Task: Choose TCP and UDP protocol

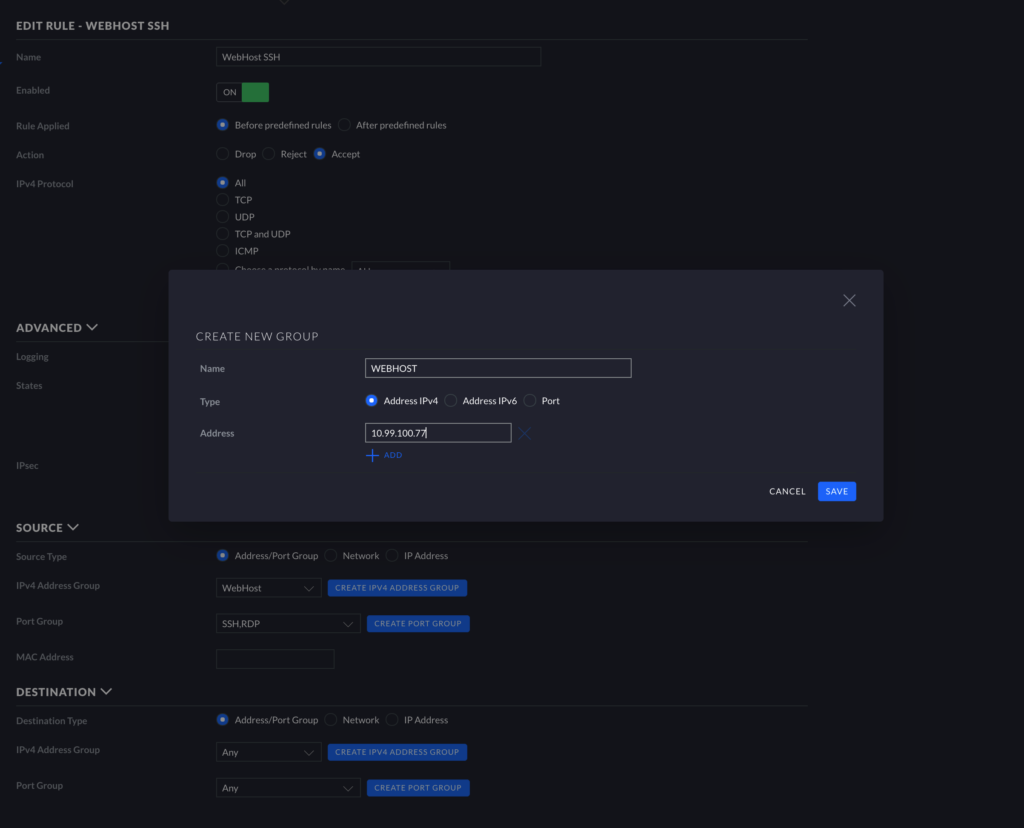Action: point(223,234)
